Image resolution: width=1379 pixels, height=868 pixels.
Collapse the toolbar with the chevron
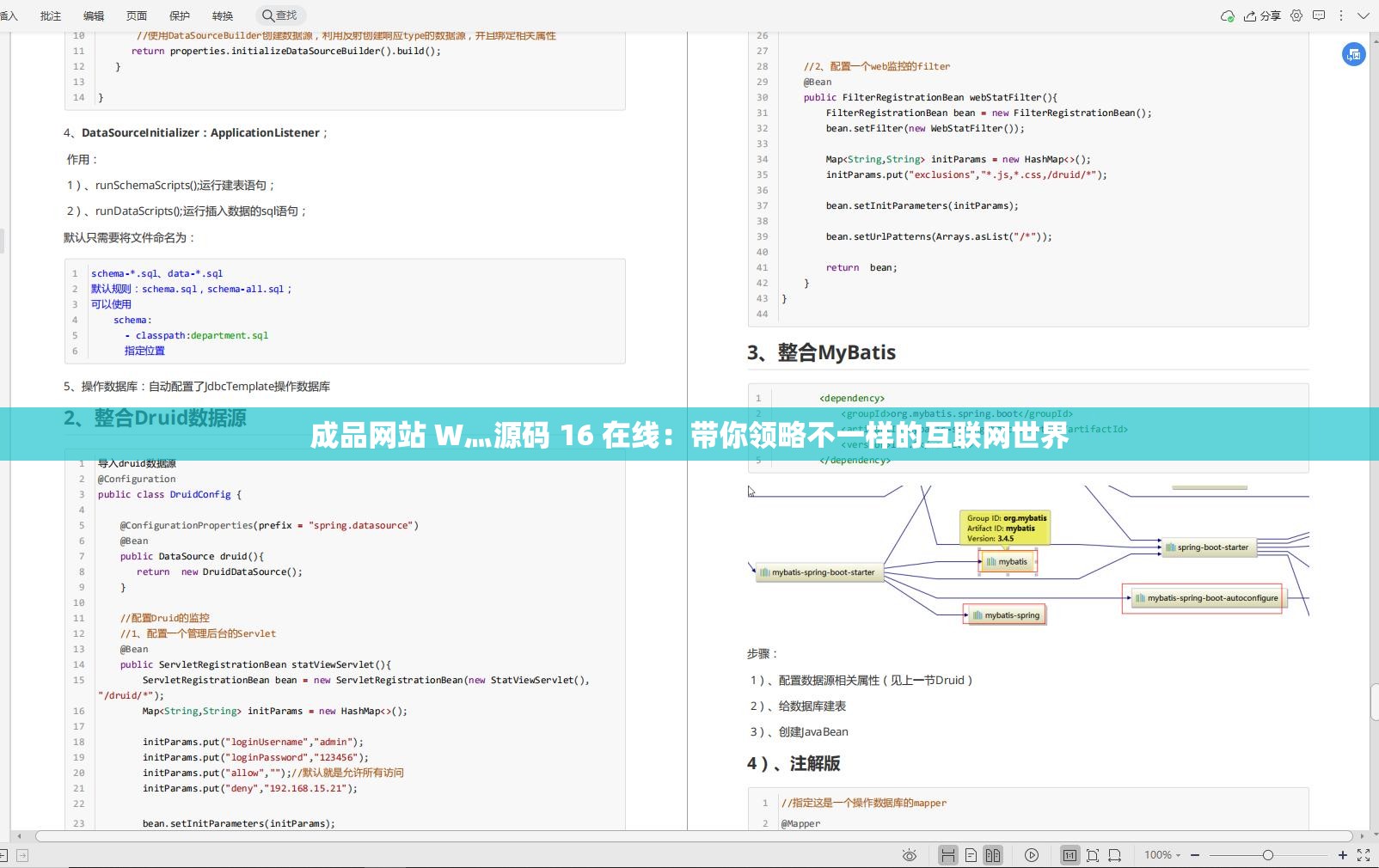point(1364,15)
